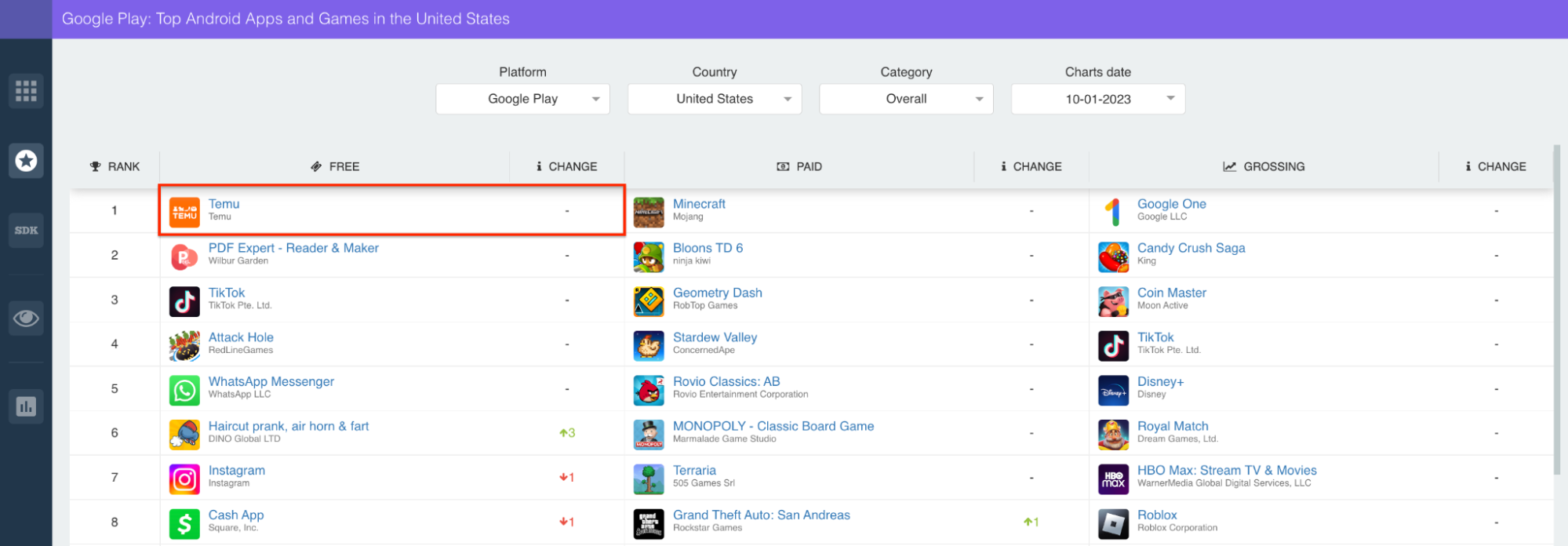The width and height of the screenshot is (1568, 546).
Task: Click the GROSSING column header
Action: coord(1264,166)
